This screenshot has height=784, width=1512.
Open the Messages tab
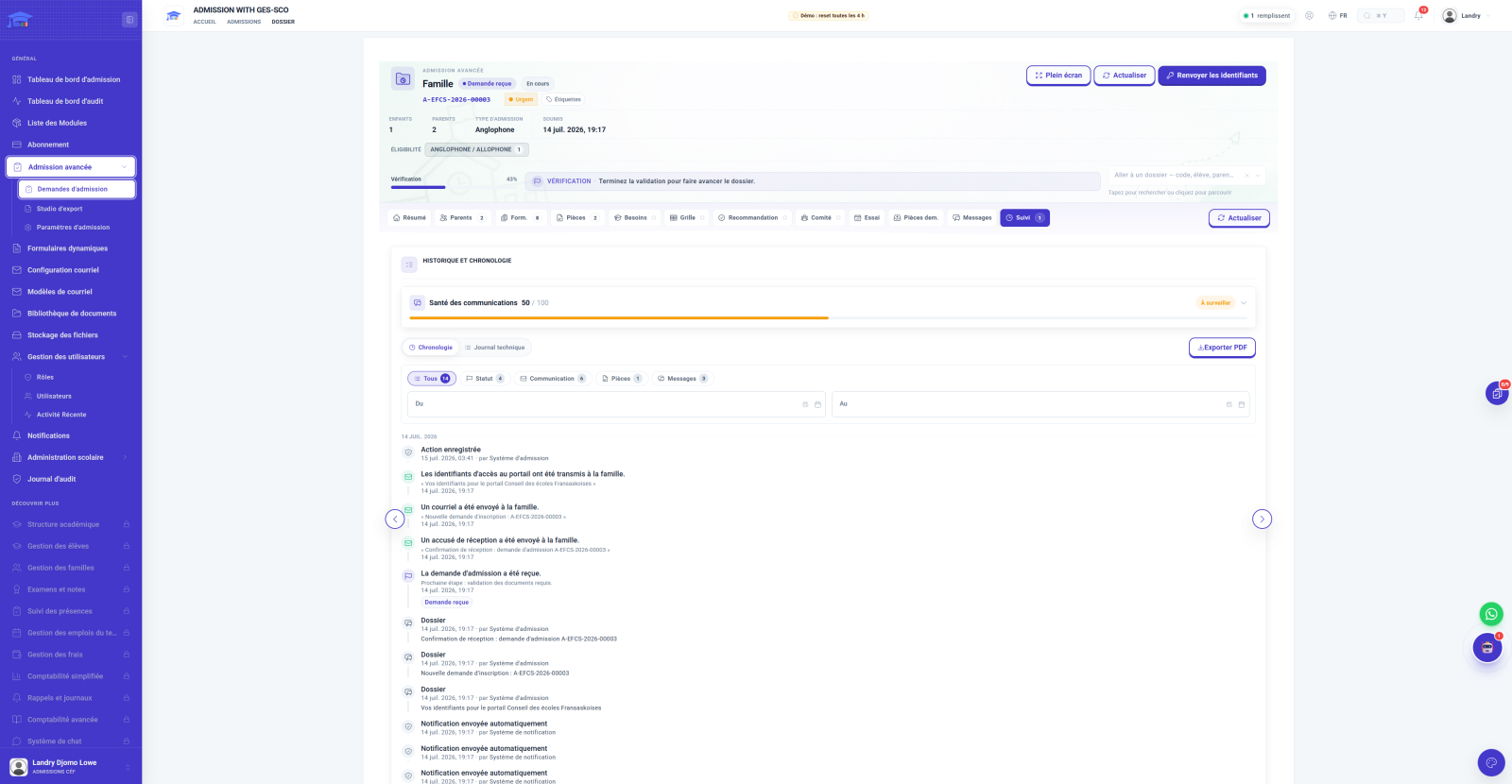(x=971, y=218)
